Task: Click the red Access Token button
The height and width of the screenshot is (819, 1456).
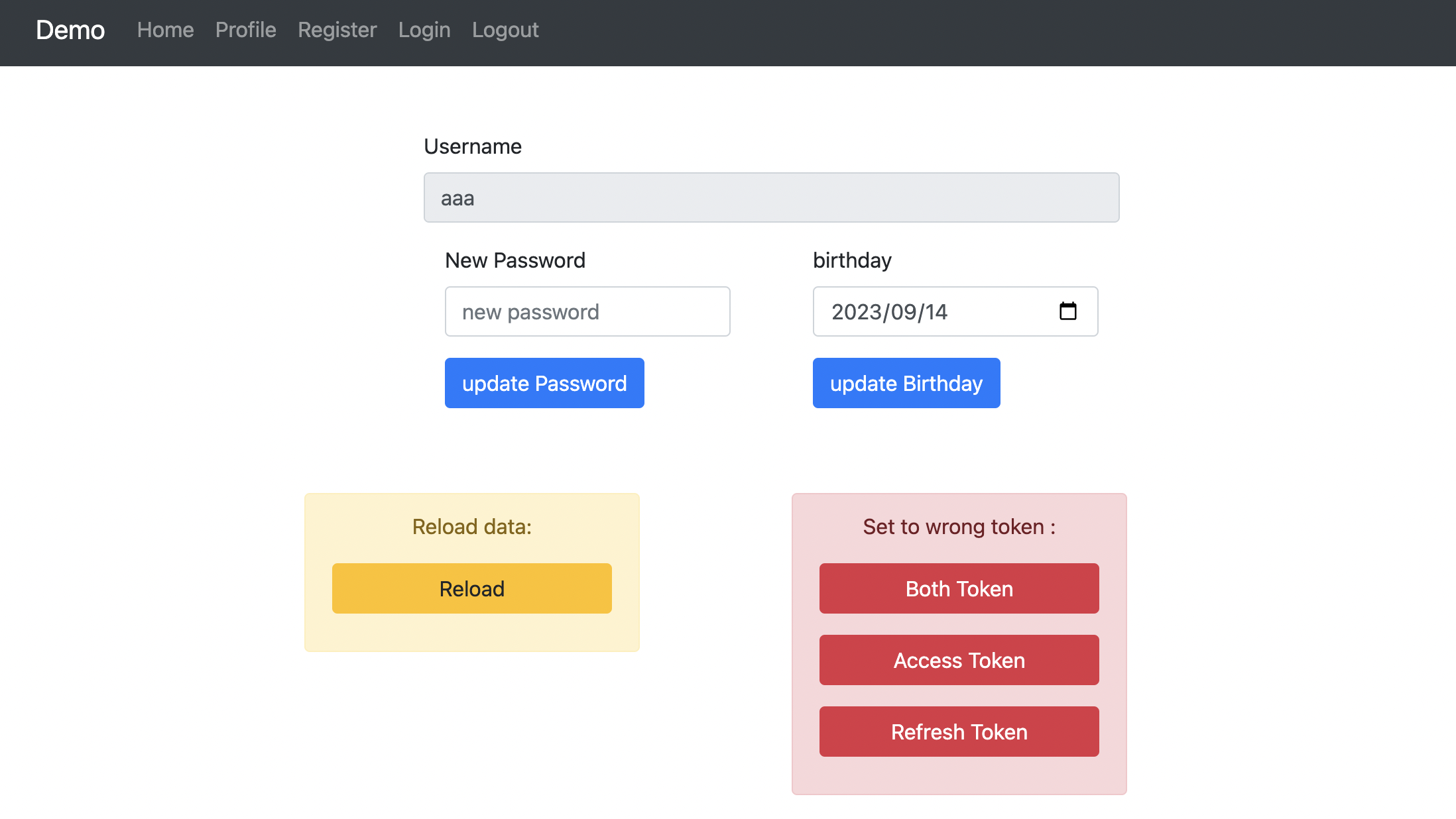Action: coord(959,660)
